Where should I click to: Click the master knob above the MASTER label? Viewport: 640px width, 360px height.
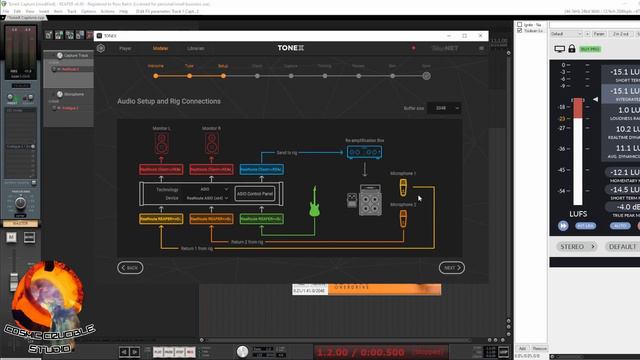pyautogui.click(x=20, y=203)
